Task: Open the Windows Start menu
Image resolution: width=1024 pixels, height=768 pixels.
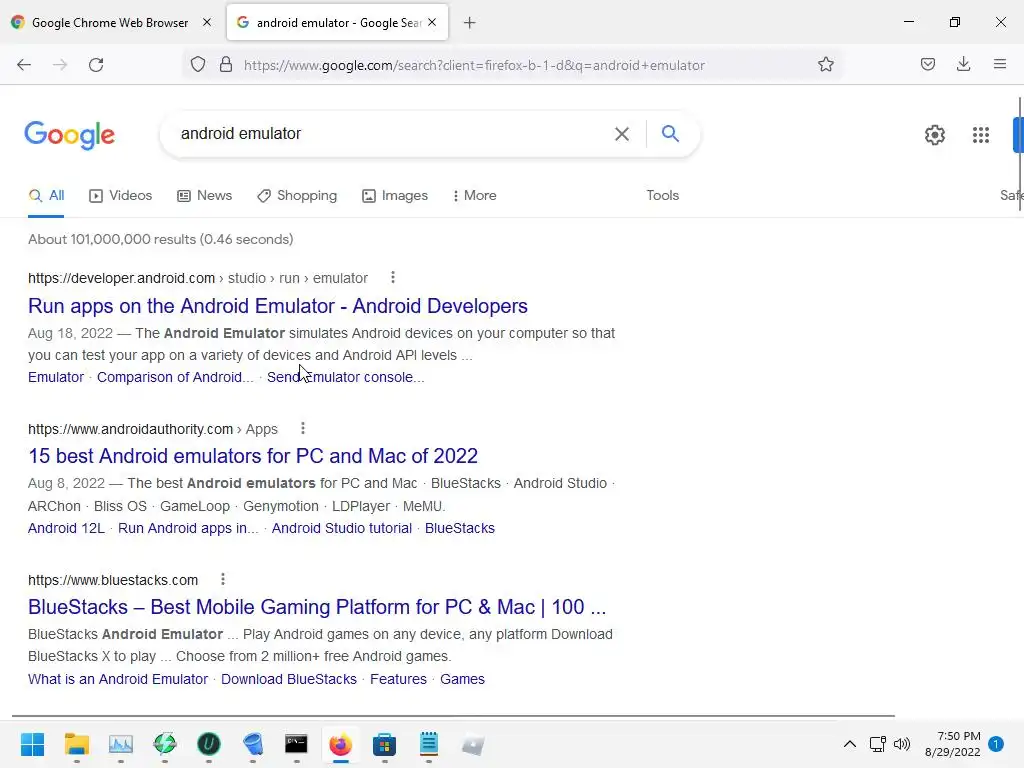Action: [x=32, y=744]
